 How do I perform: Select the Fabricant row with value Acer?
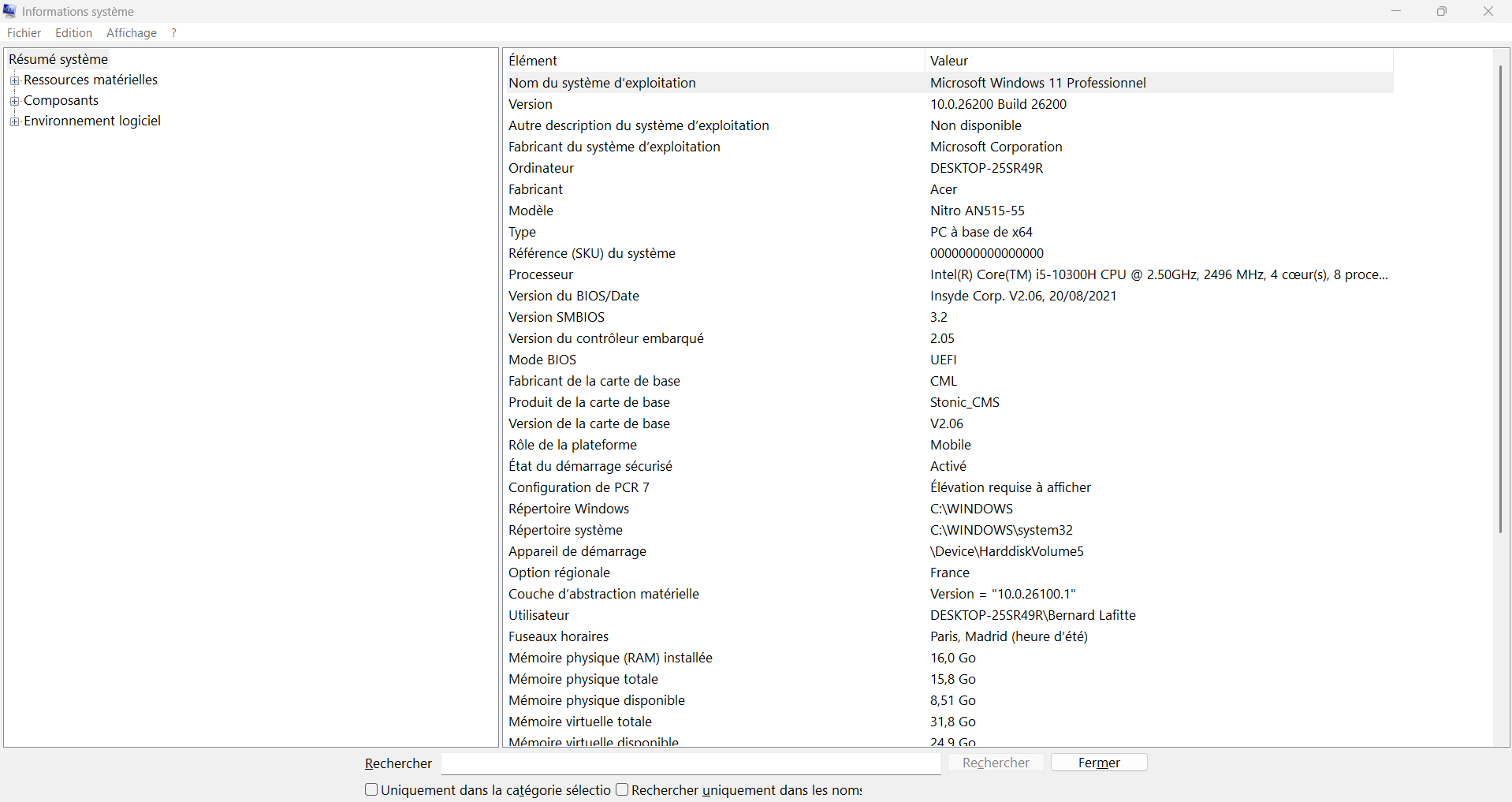pyautogui.click(x=948, y=189)
